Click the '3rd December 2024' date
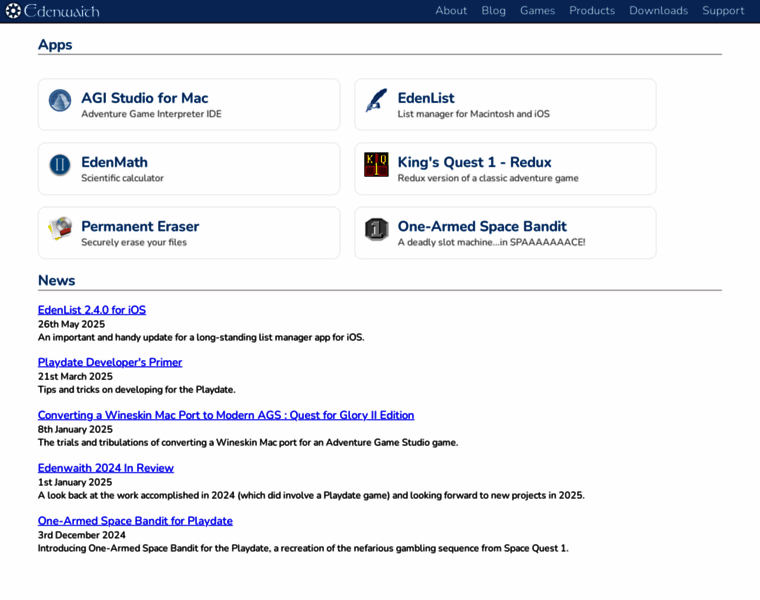 81,535
